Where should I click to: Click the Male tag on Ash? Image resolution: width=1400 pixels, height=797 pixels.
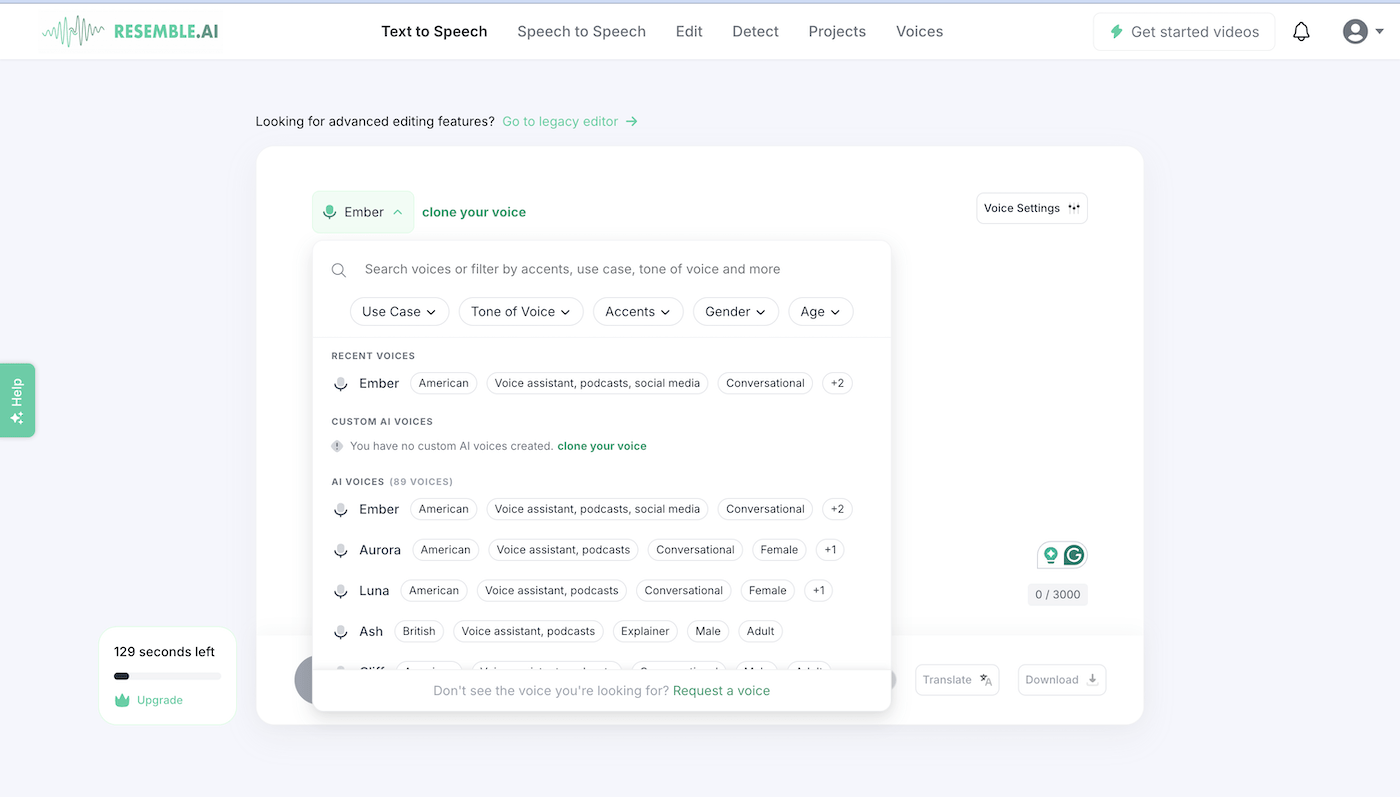(708, 631)
